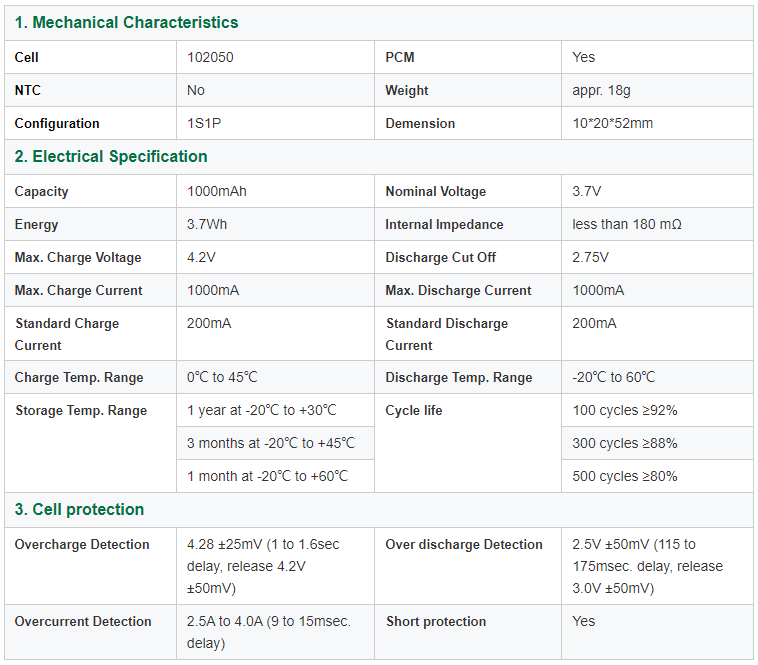Click the Mechanical Characteristics section heading

126,22
